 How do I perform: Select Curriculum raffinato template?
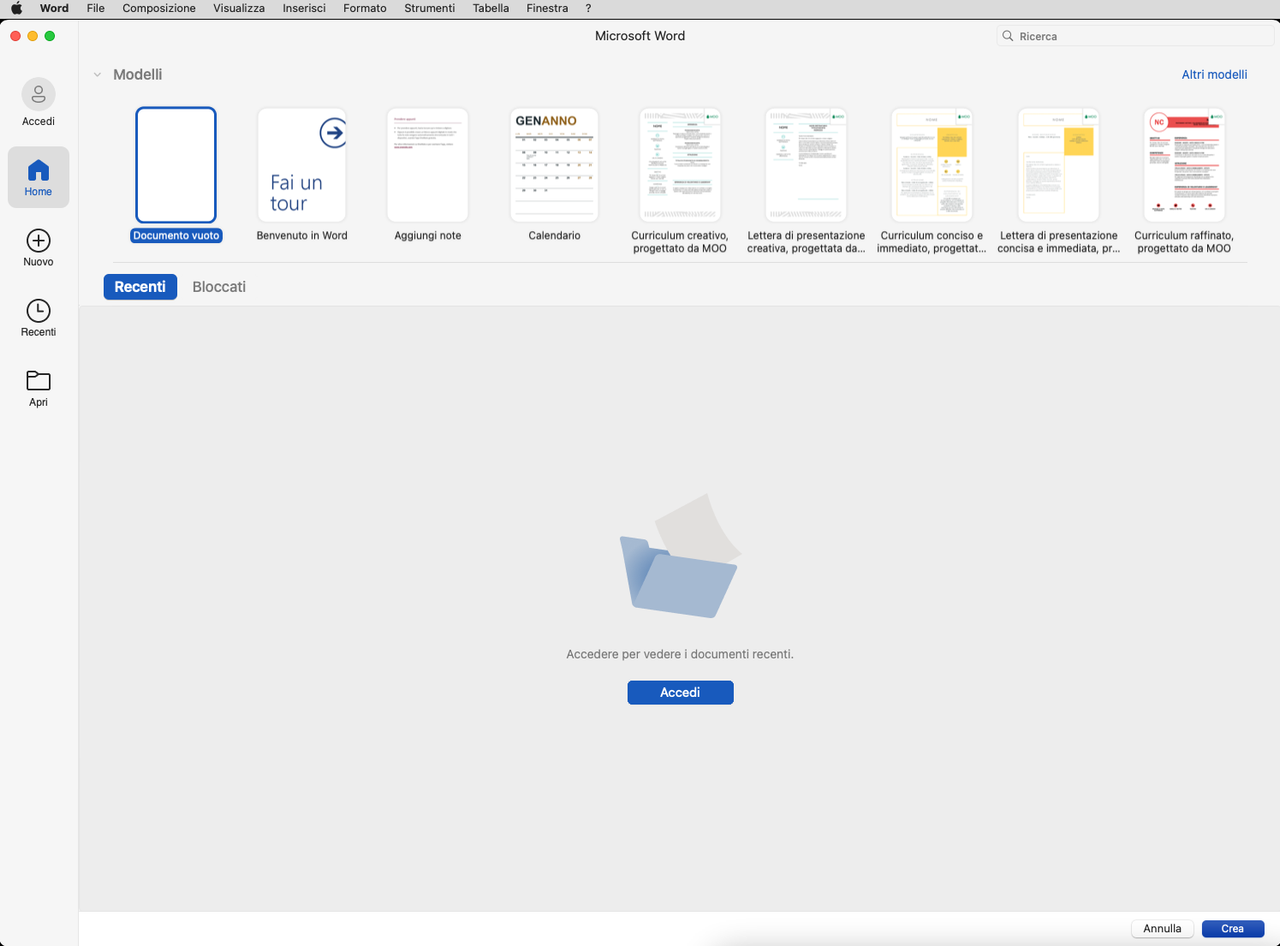1184,165
